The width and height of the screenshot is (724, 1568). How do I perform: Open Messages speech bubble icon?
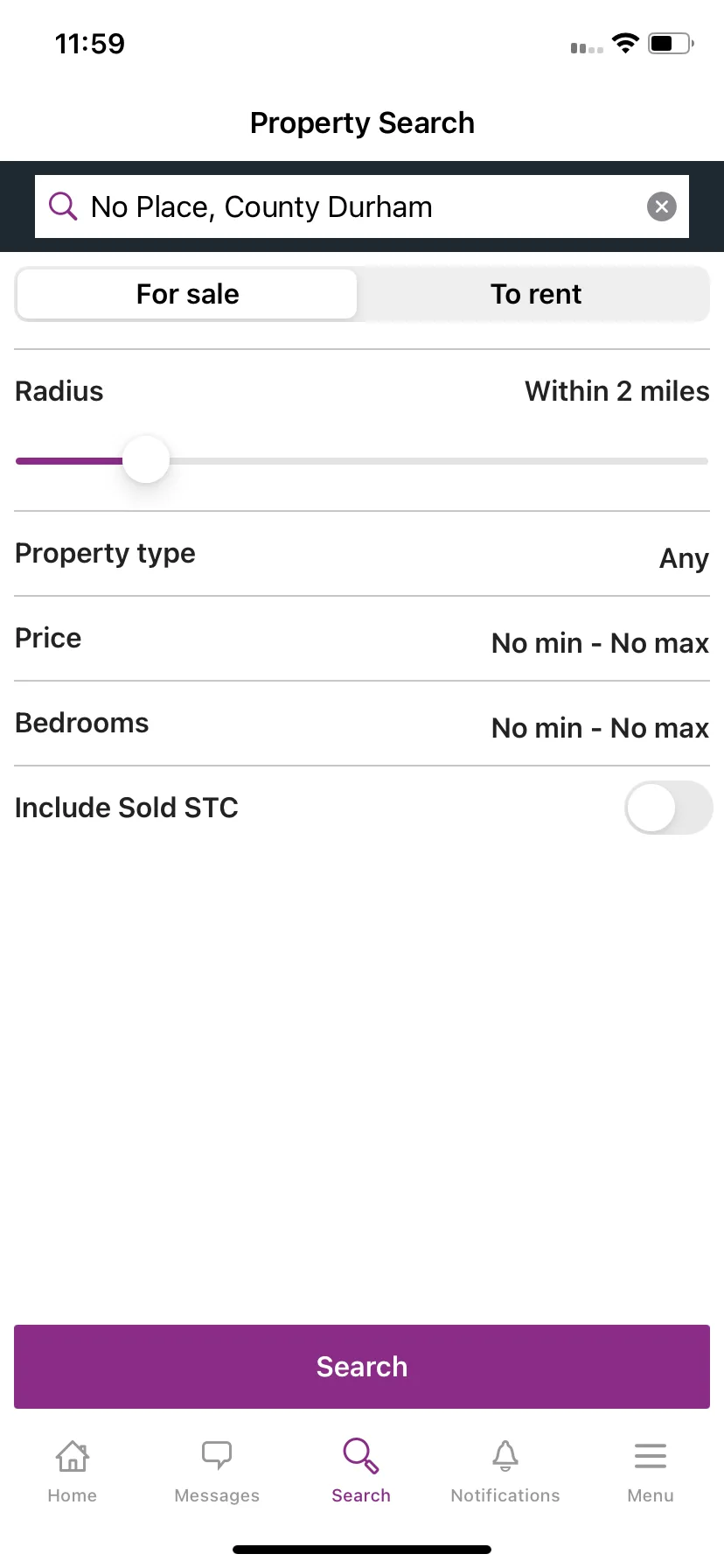[x=217, y=1455]
